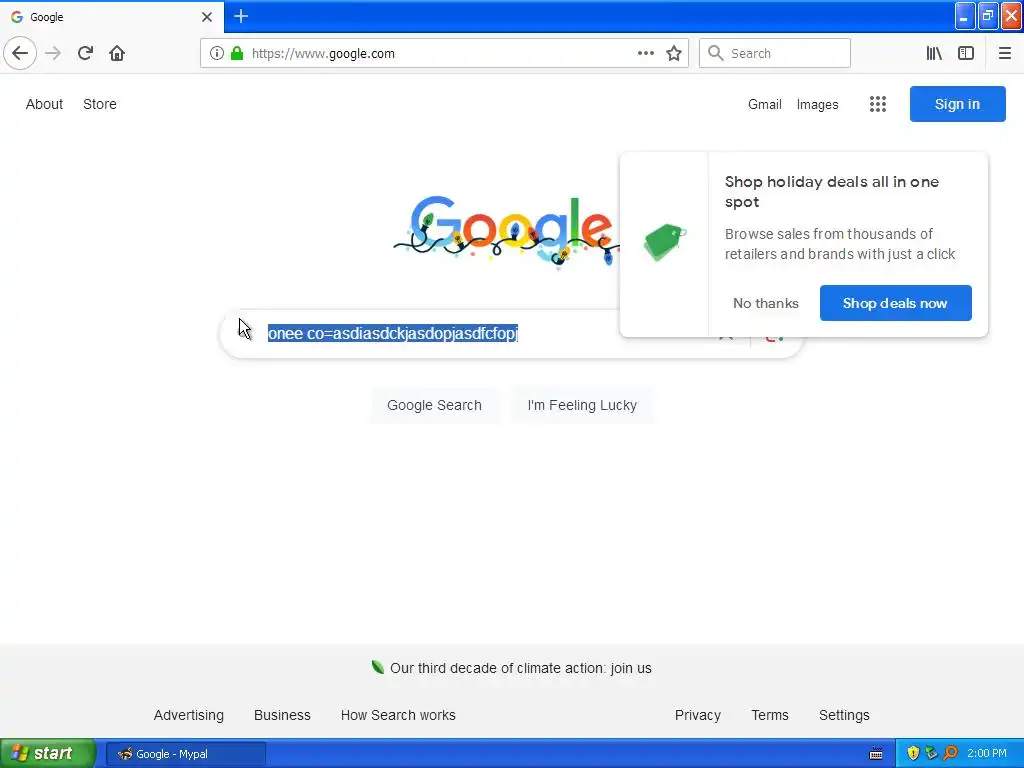Click the green arrows tray icon

pos(931,753)
